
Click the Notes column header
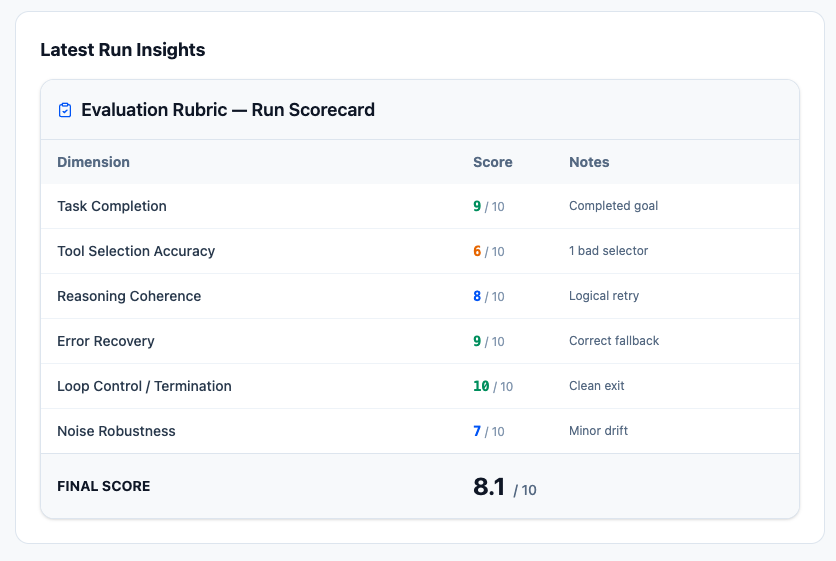[x=589, y=162]
